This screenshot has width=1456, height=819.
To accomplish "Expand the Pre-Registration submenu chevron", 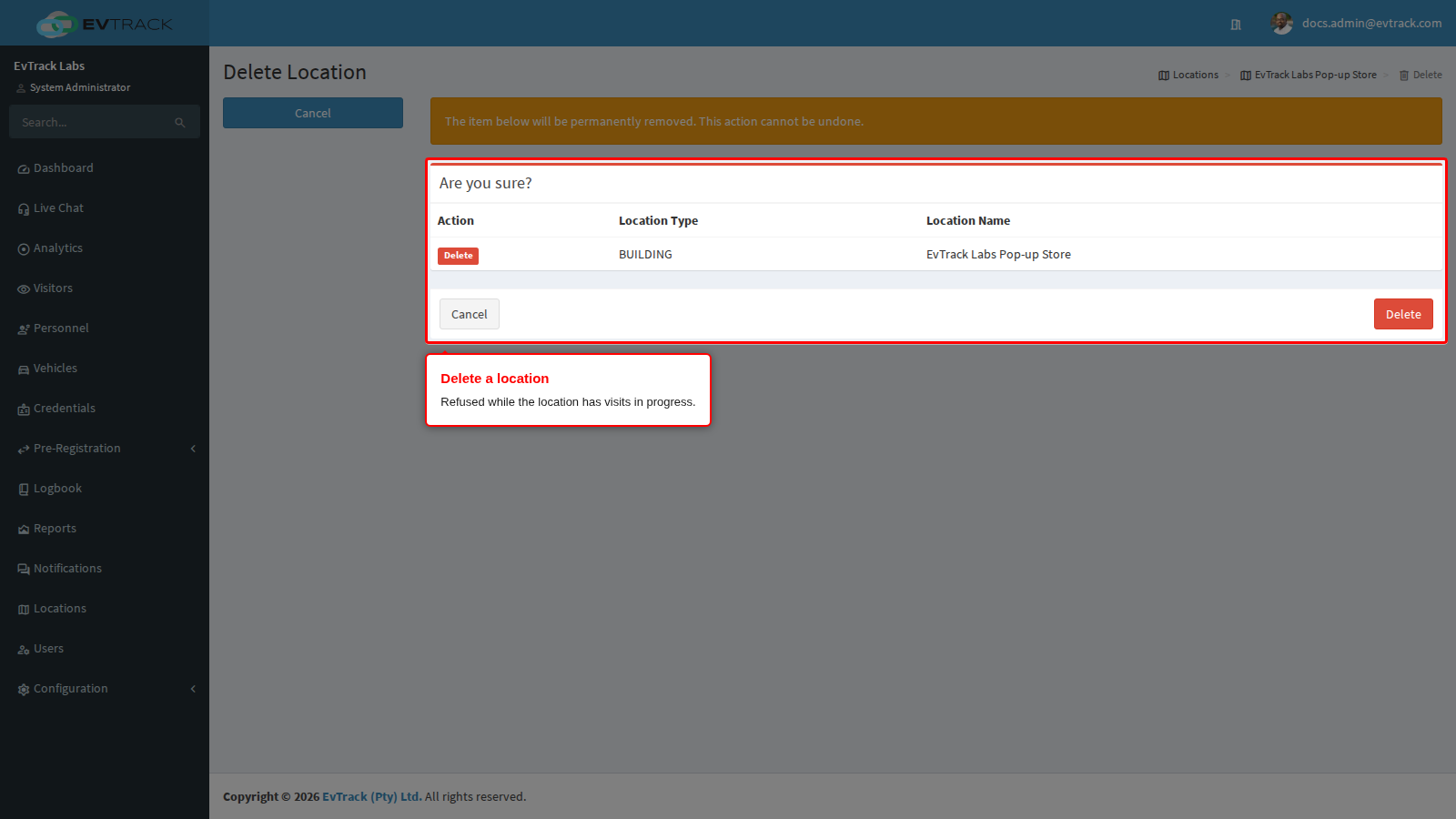I will [x=193, y=449].
